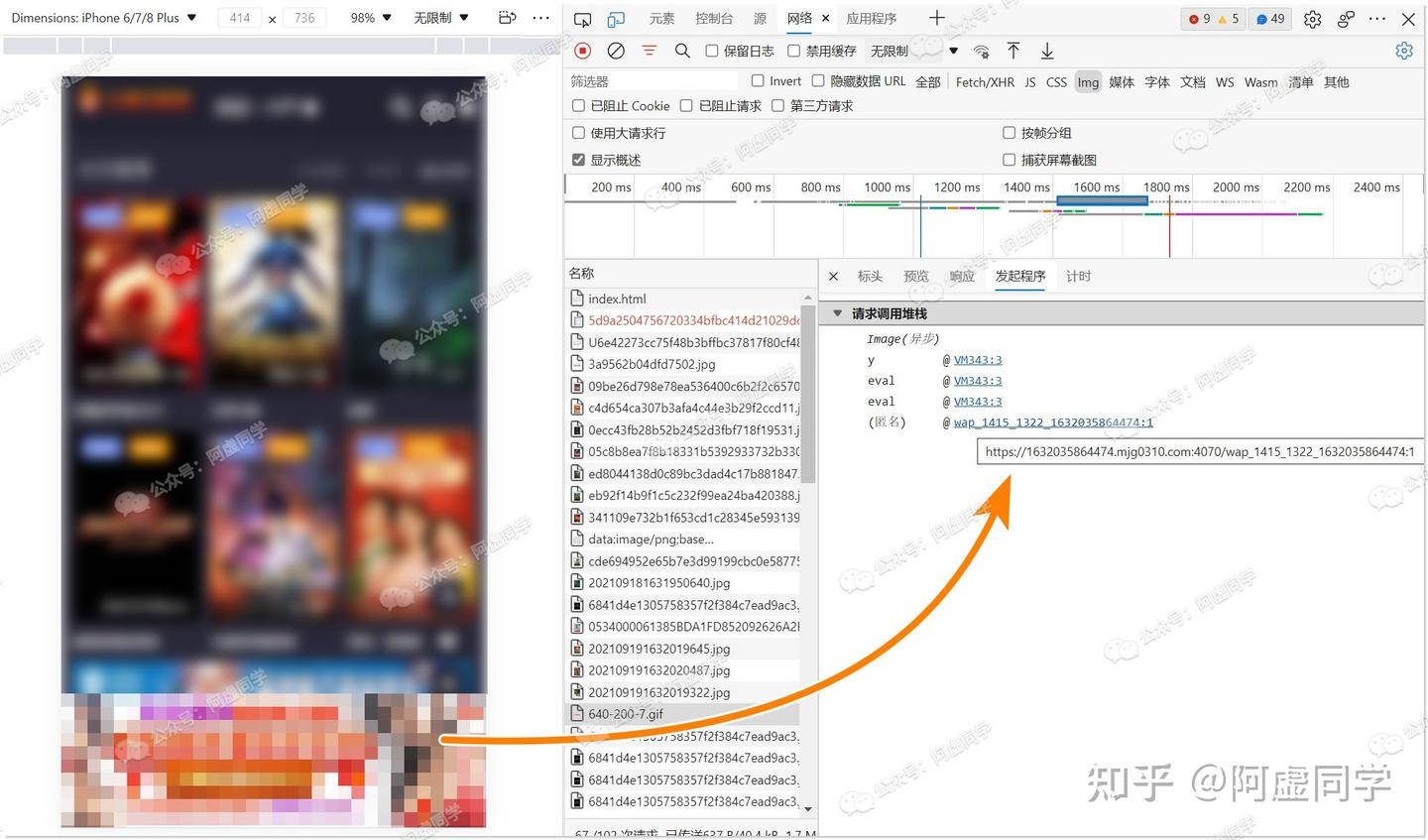This screenshot has height=840, width=1428.
Task: Check 隐藏数据 URL checkbox
Action: click(x=818, y=81)
